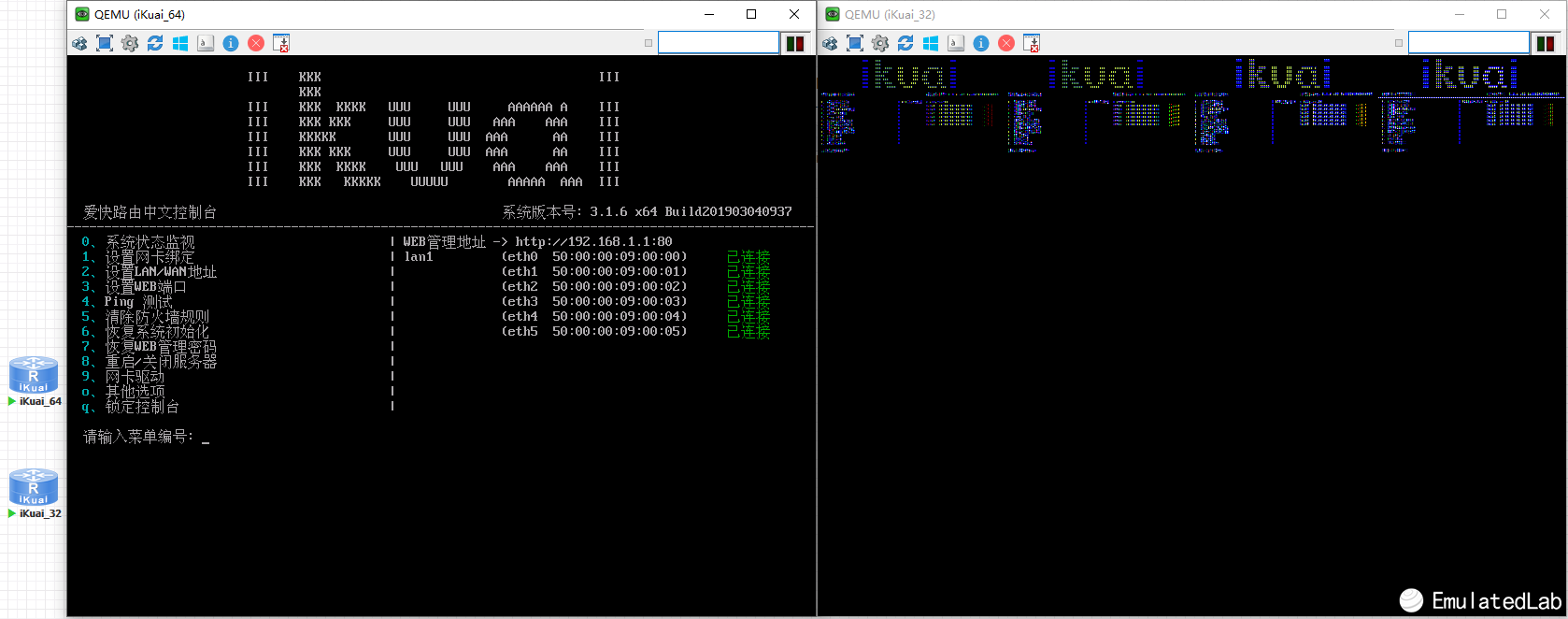Focus the text field in iKuai_32 toolbar
The width and height of the screenshot is (1568, 619).
coord(1468,43)
